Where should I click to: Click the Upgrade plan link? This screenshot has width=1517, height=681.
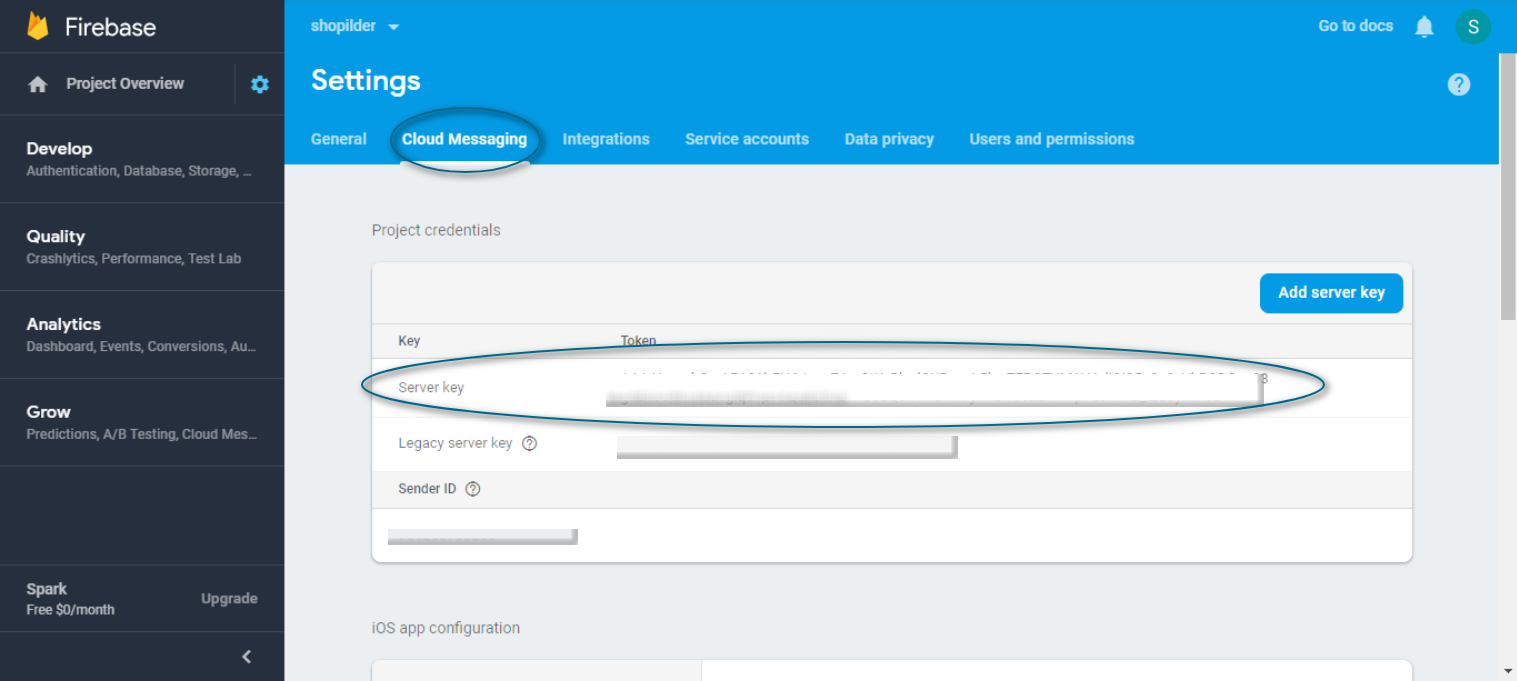[x=229, y=598]
